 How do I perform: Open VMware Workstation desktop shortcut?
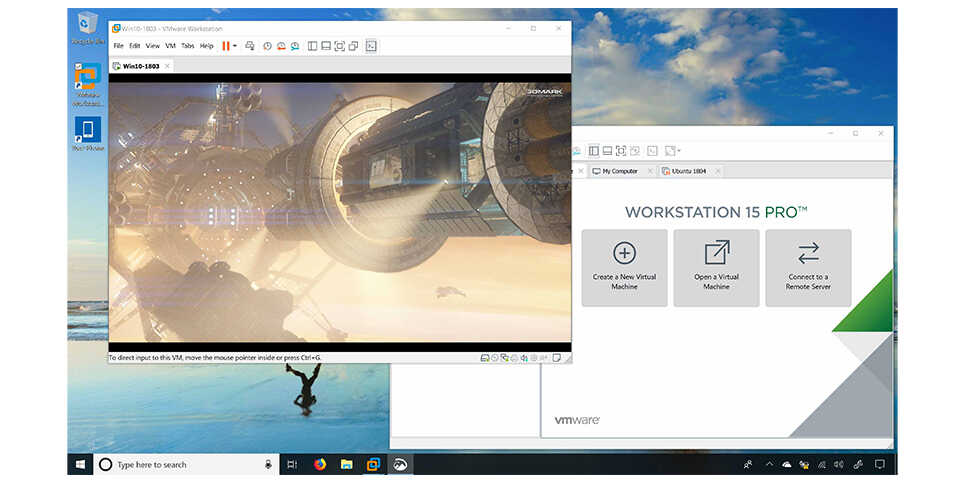click(88, 84)
